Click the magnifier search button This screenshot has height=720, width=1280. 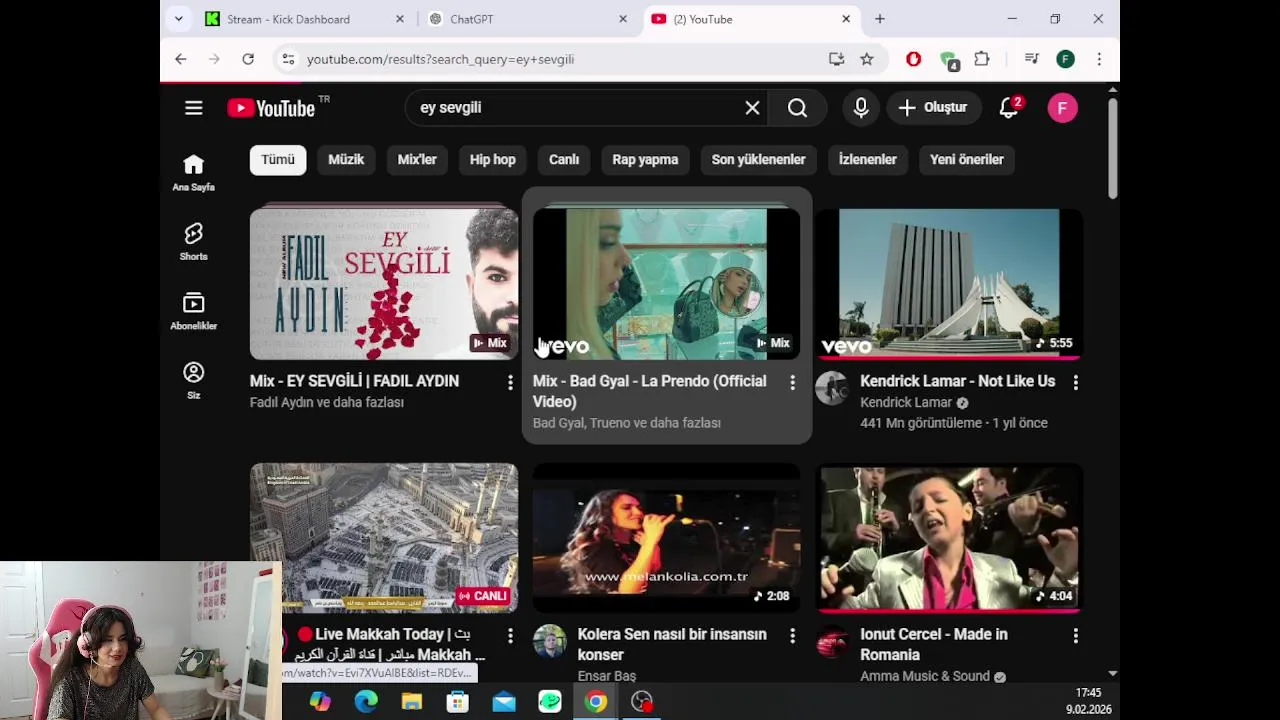(x=797, y=108)
